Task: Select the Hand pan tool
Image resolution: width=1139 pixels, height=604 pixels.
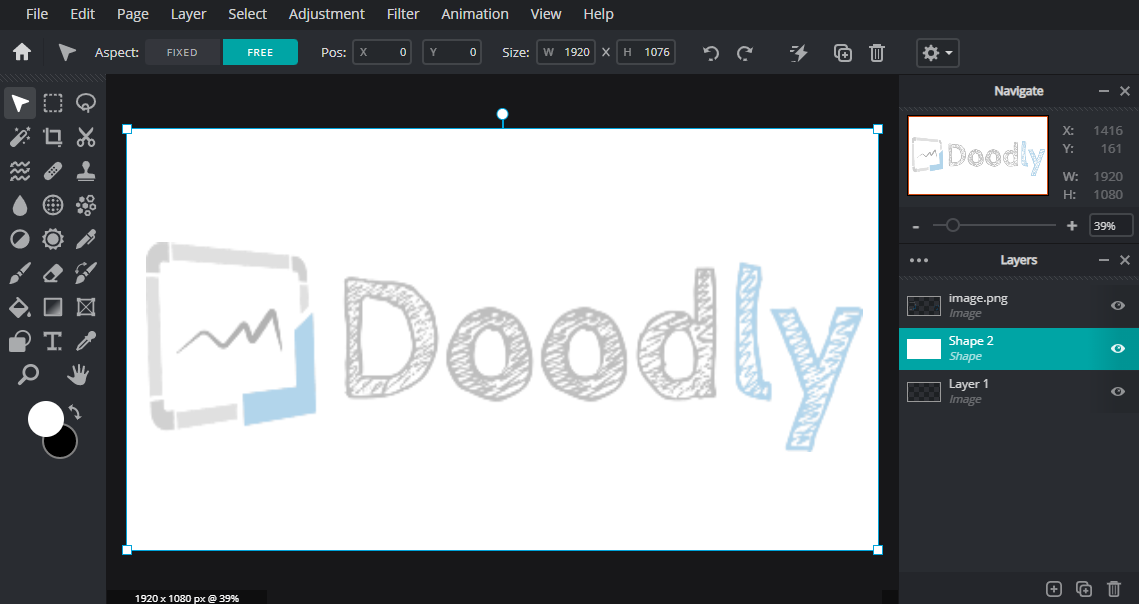Action: tap(78, 375)
